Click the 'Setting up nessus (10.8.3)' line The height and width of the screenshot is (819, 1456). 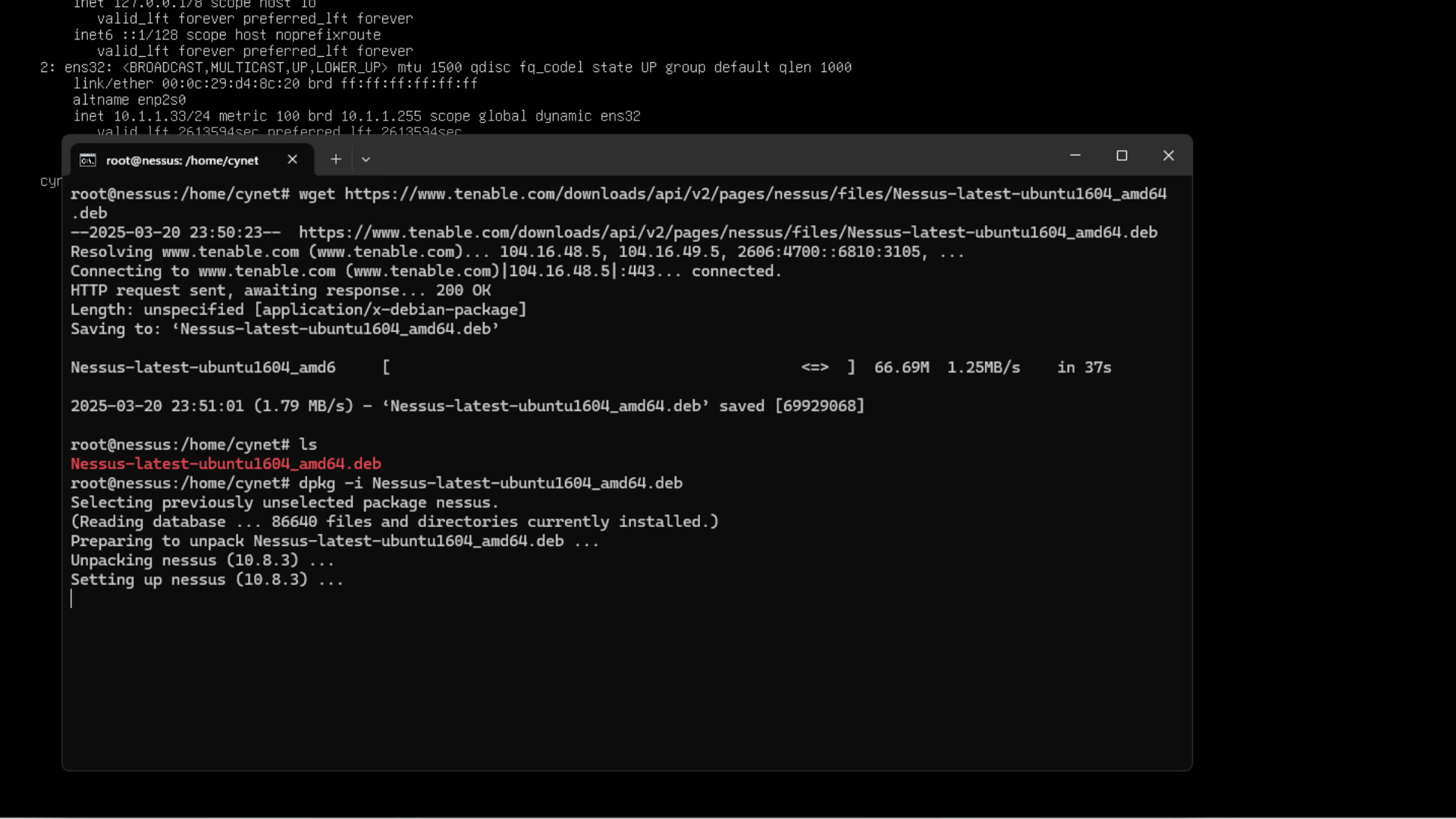point(206,580)
